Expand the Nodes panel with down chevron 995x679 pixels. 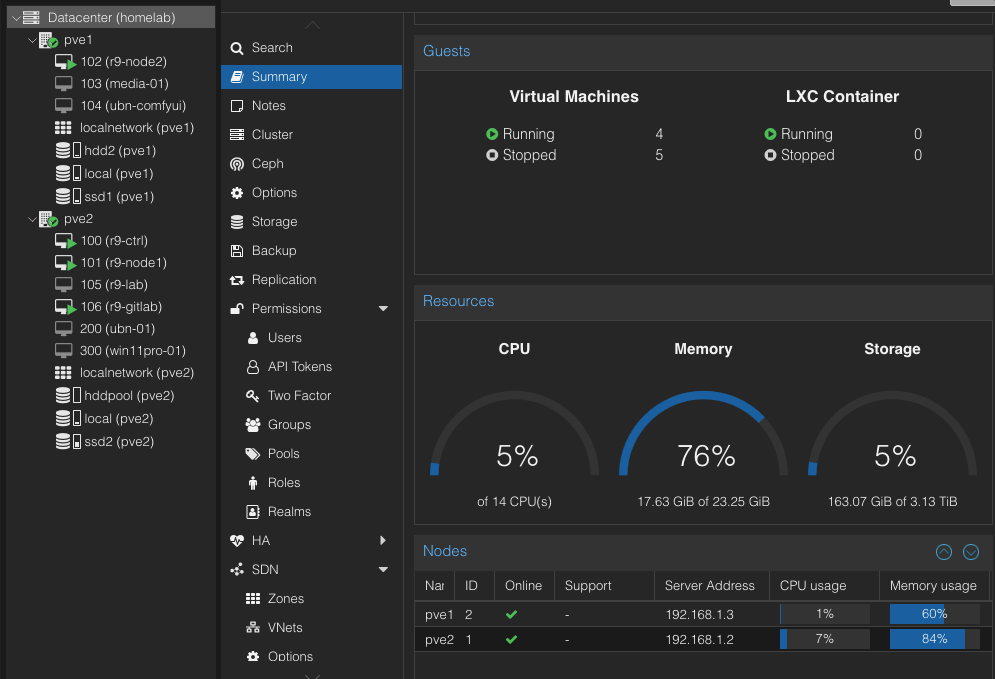click(x=970, y=552)
